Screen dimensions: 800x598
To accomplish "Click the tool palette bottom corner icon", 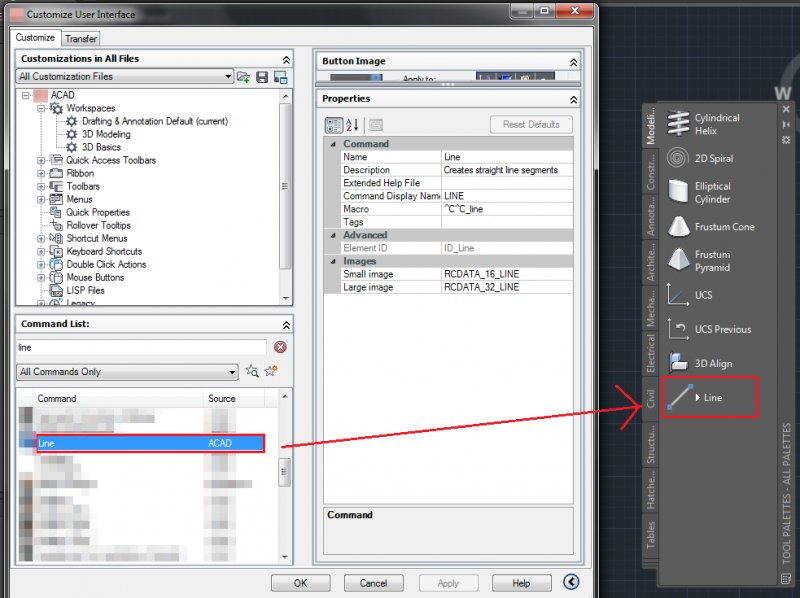I will [786, 578].
